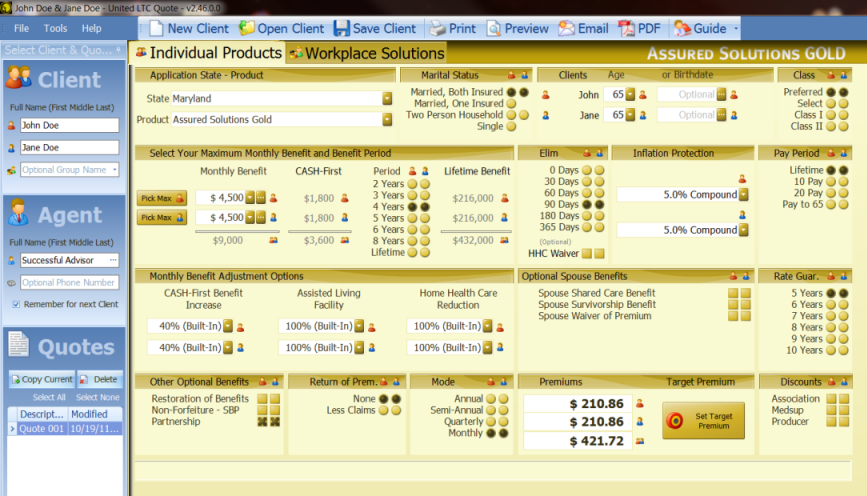Click the ellipsis button in Successful Advisor field
Screen dimensions: 867x496
coord(113,260)
